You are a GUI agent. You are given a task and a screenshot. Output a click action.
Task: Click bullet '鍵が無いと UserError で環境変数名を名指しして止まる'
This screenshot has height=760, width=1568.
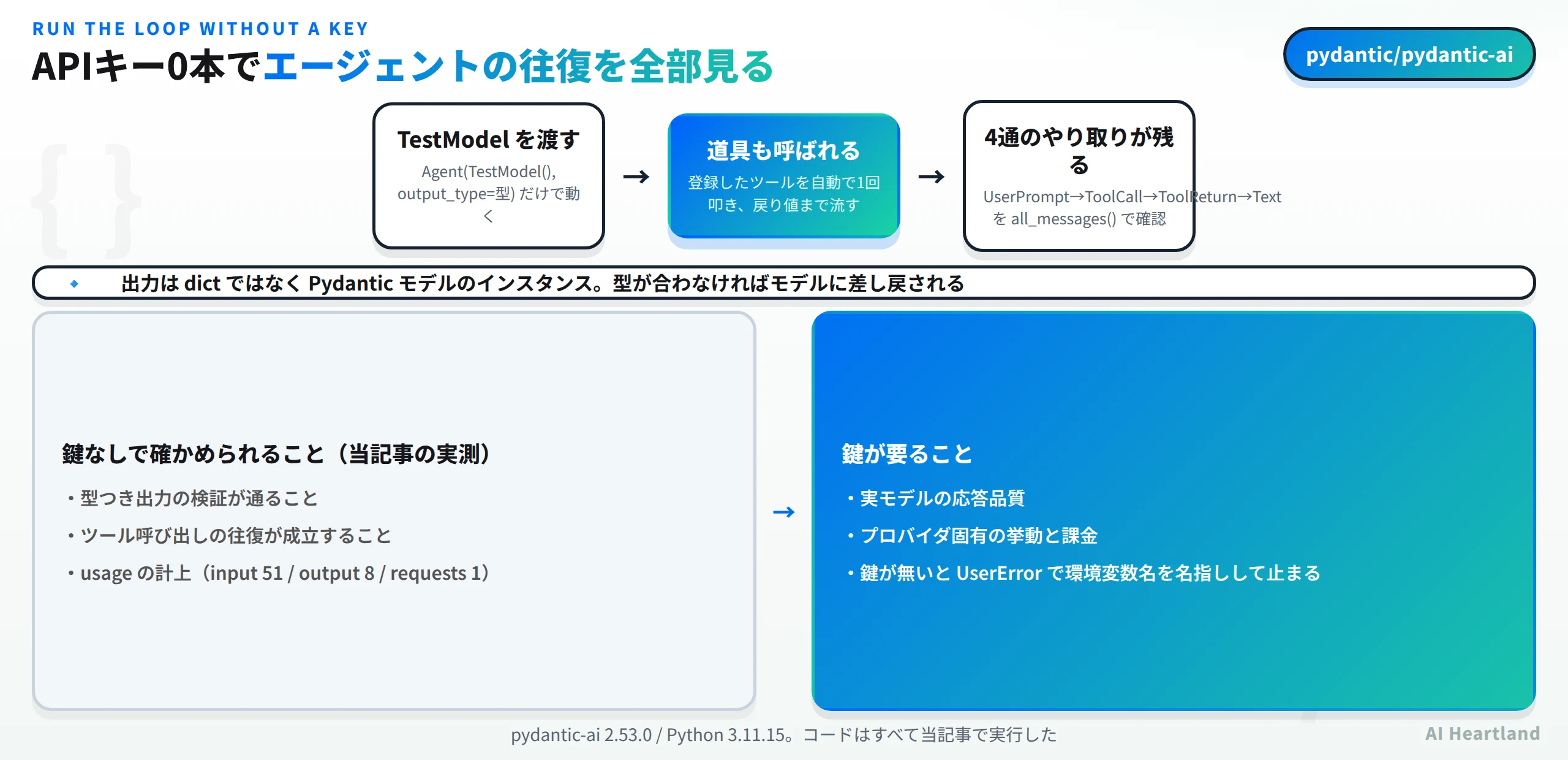pyautogui.click(x=1083, y=572)
